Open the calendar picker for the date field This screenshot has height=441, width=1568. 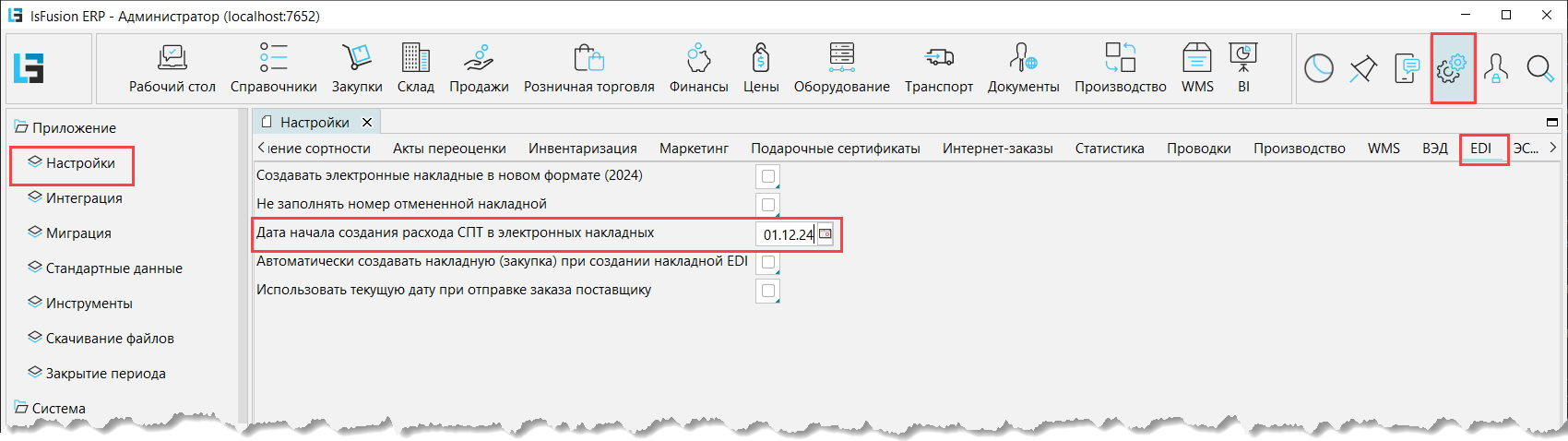826,234
